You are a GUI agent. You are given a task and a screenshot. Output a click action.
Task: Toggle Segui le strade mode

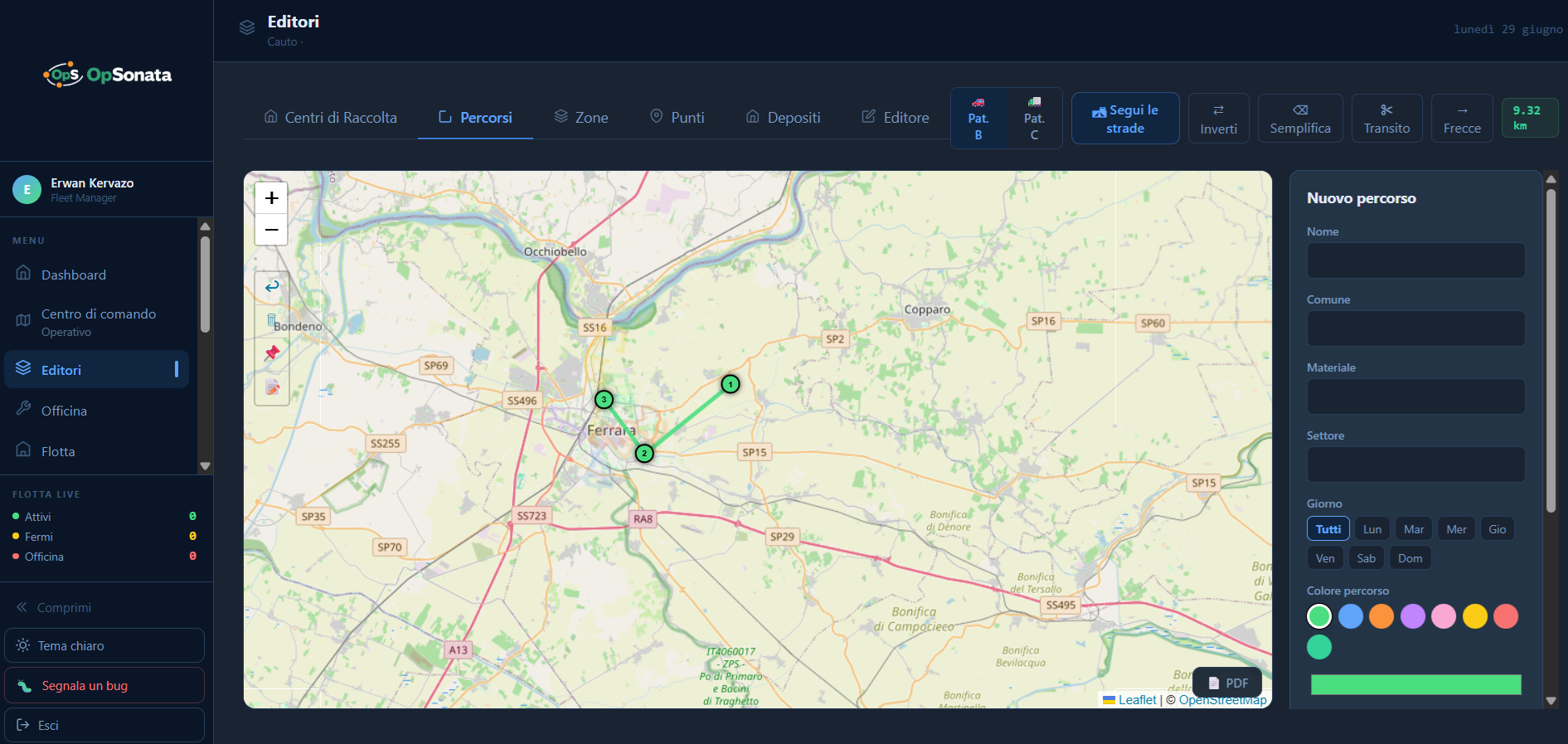(1125, 119)
